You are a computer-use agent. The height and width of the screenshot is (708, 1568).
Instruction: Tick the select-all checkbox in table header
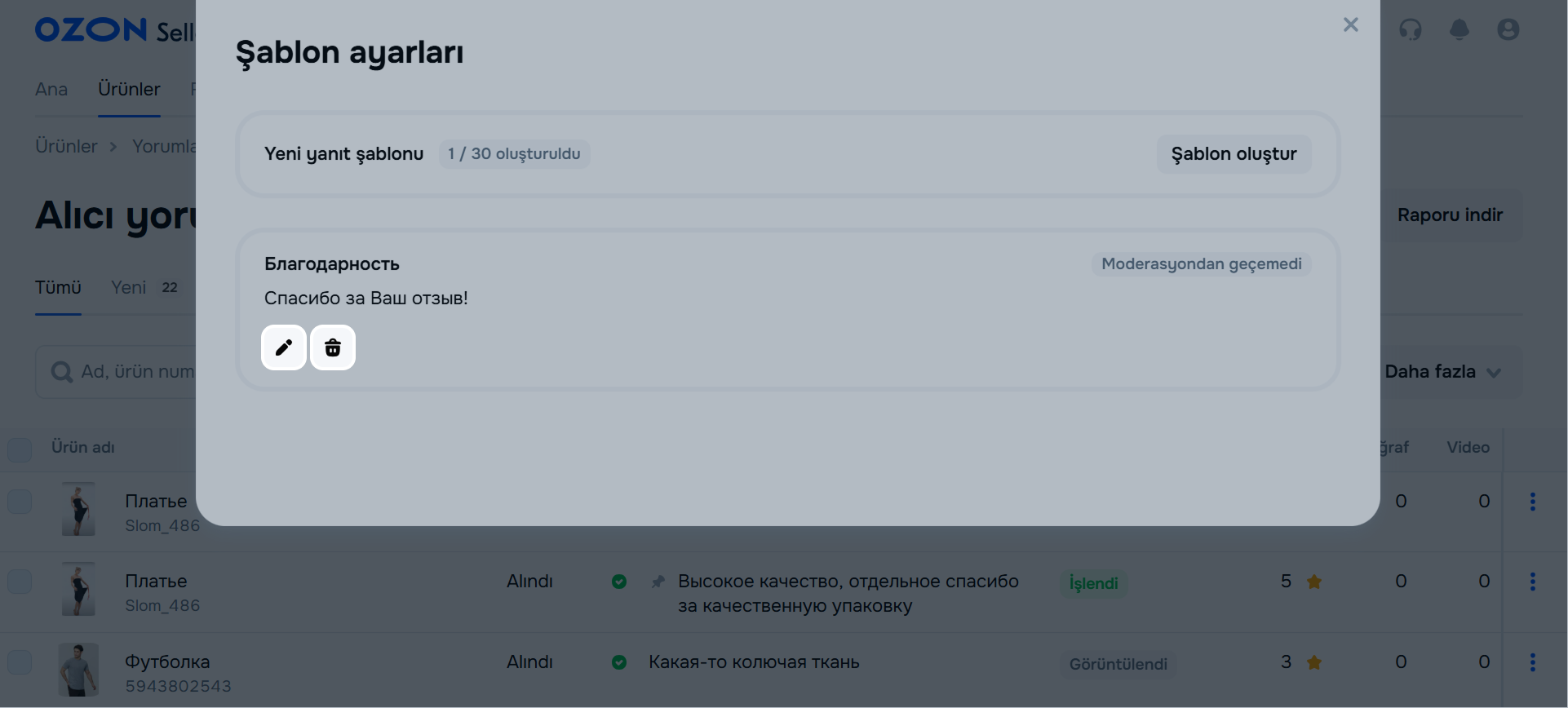pos(20,449)
